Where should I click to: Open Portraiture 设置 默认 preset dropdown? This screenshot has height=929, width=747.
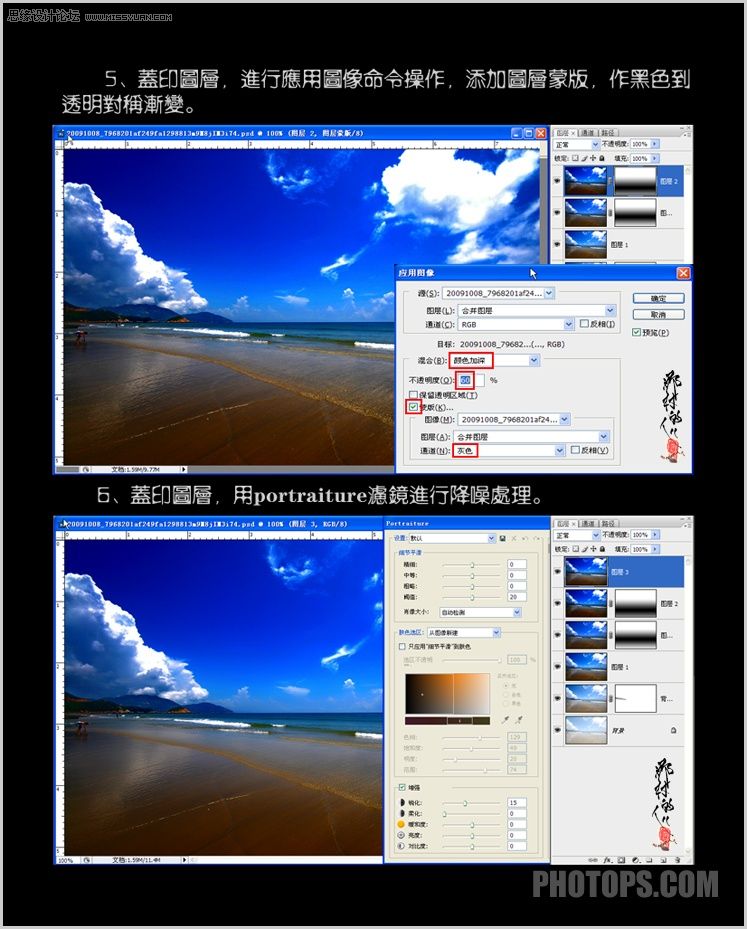click(x=452, y=538)
